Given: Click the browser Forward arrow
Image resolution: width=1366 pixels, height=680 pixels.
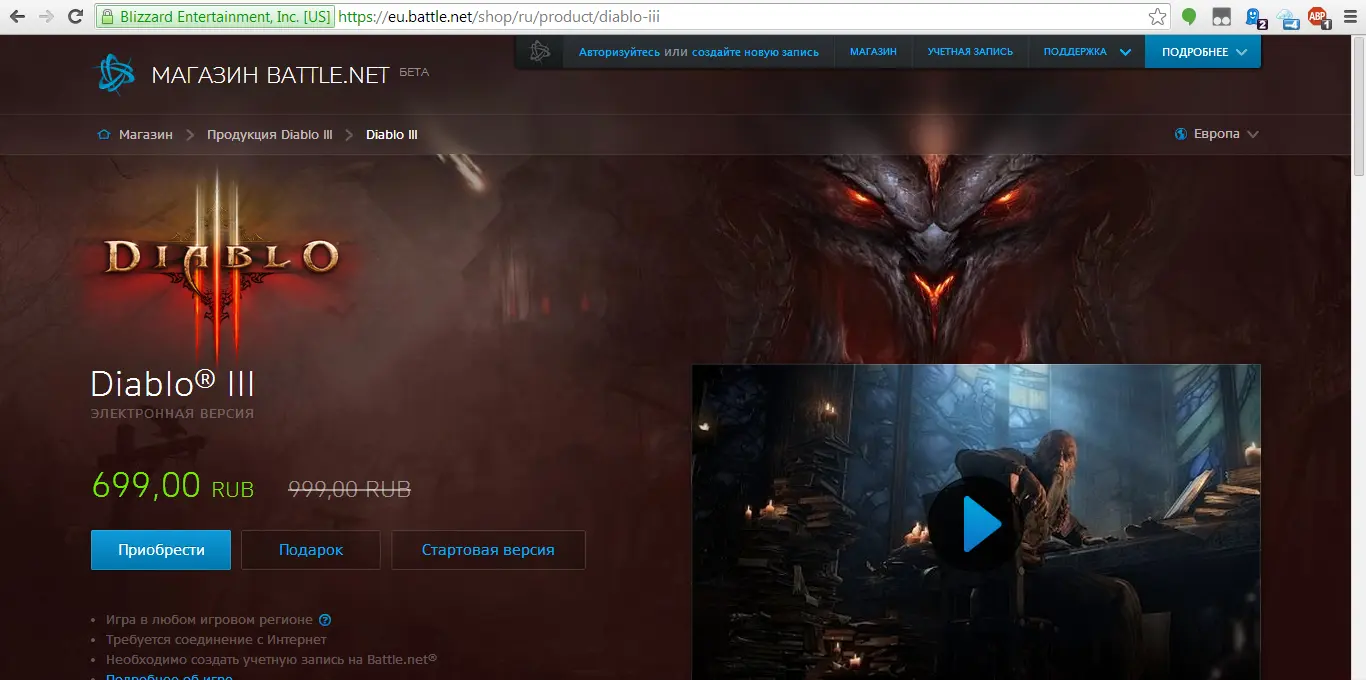Looking at the screenshot, I should tap(46, 17).
